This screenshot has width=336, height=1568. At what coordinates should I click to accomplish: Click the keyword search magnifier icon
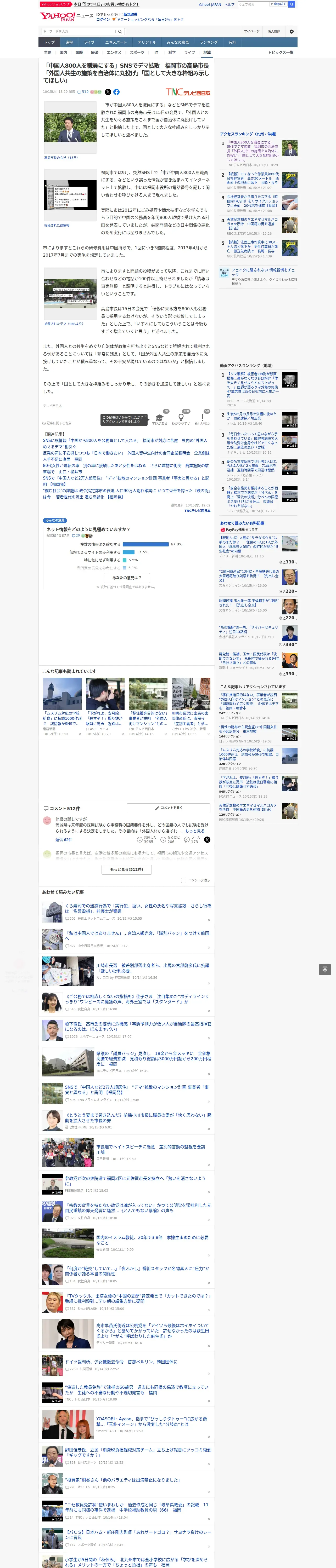tap(120, 32)
